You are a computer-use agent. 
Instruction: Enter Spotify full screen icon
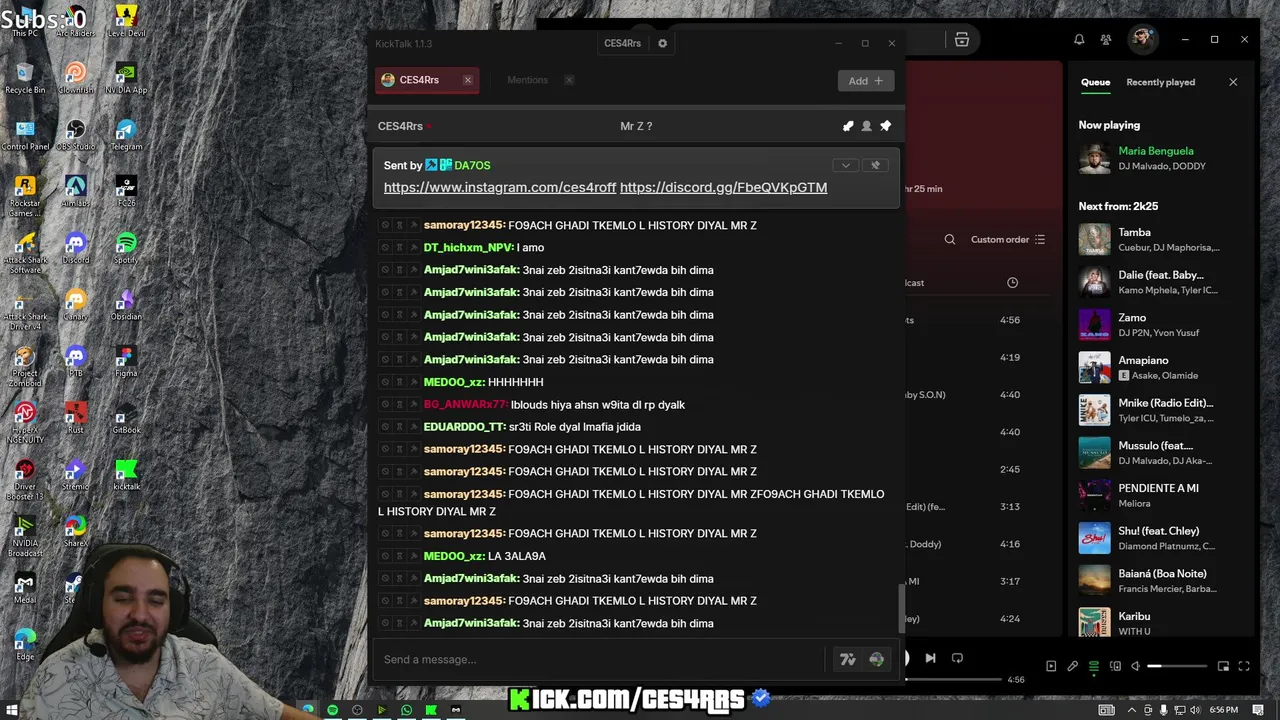(1244, 666)
